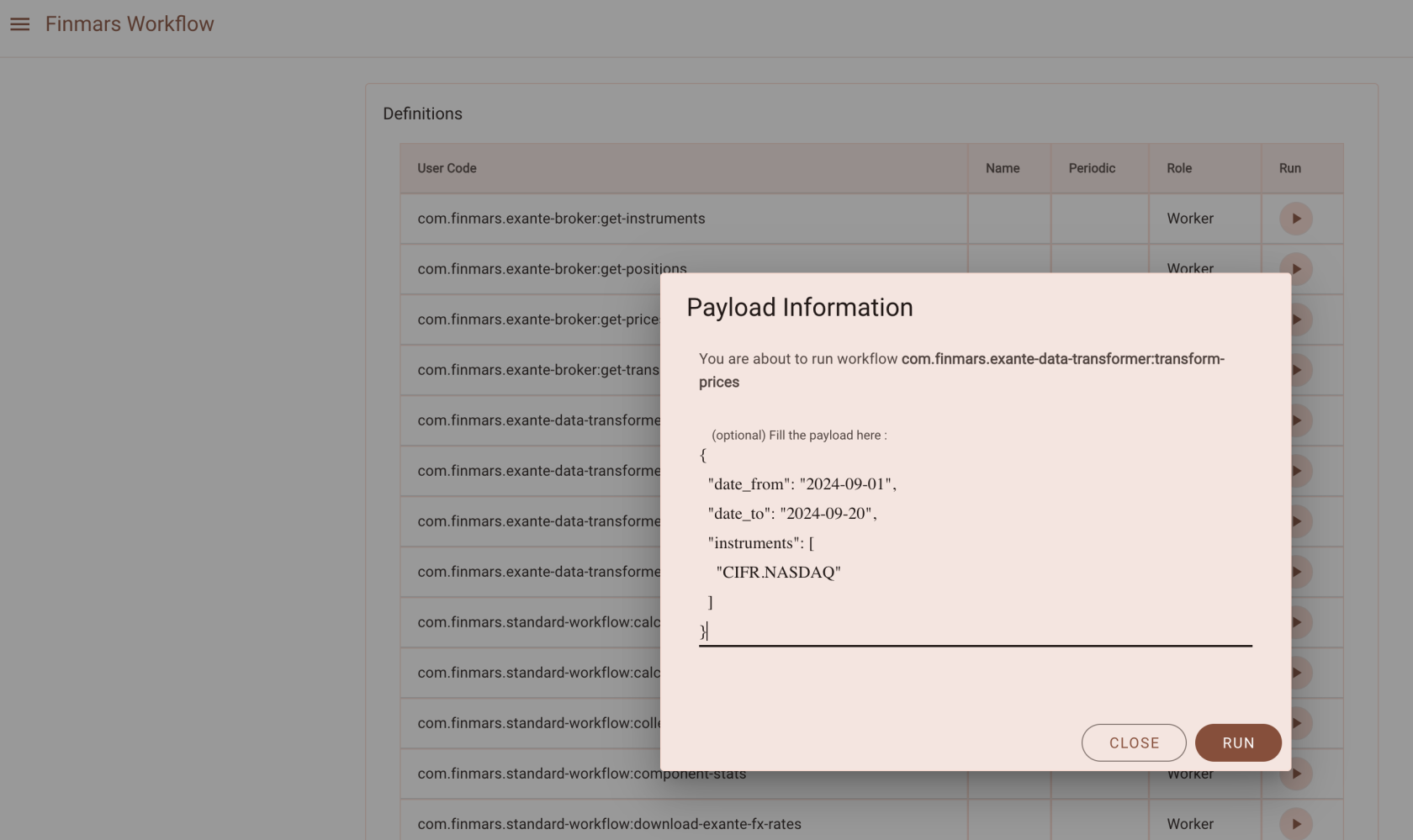1413x840 pixels.
Task: Click the Name column header
Action: pyautogui.click(x=1002, y=168)
